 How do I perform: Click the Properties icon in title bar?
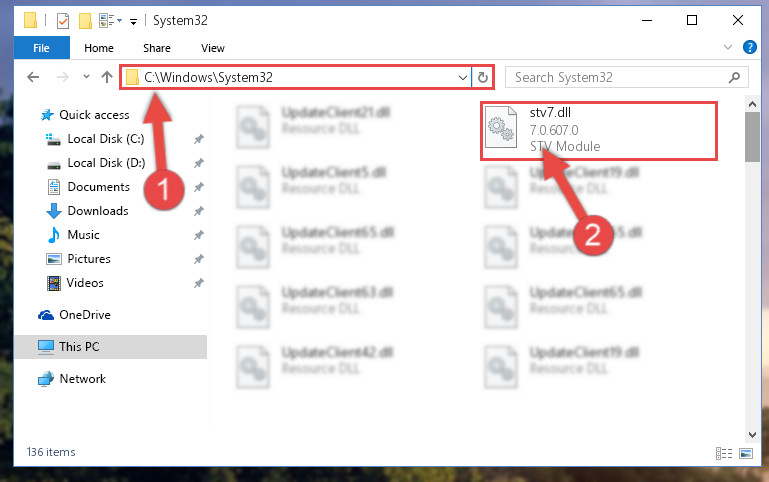63,21
